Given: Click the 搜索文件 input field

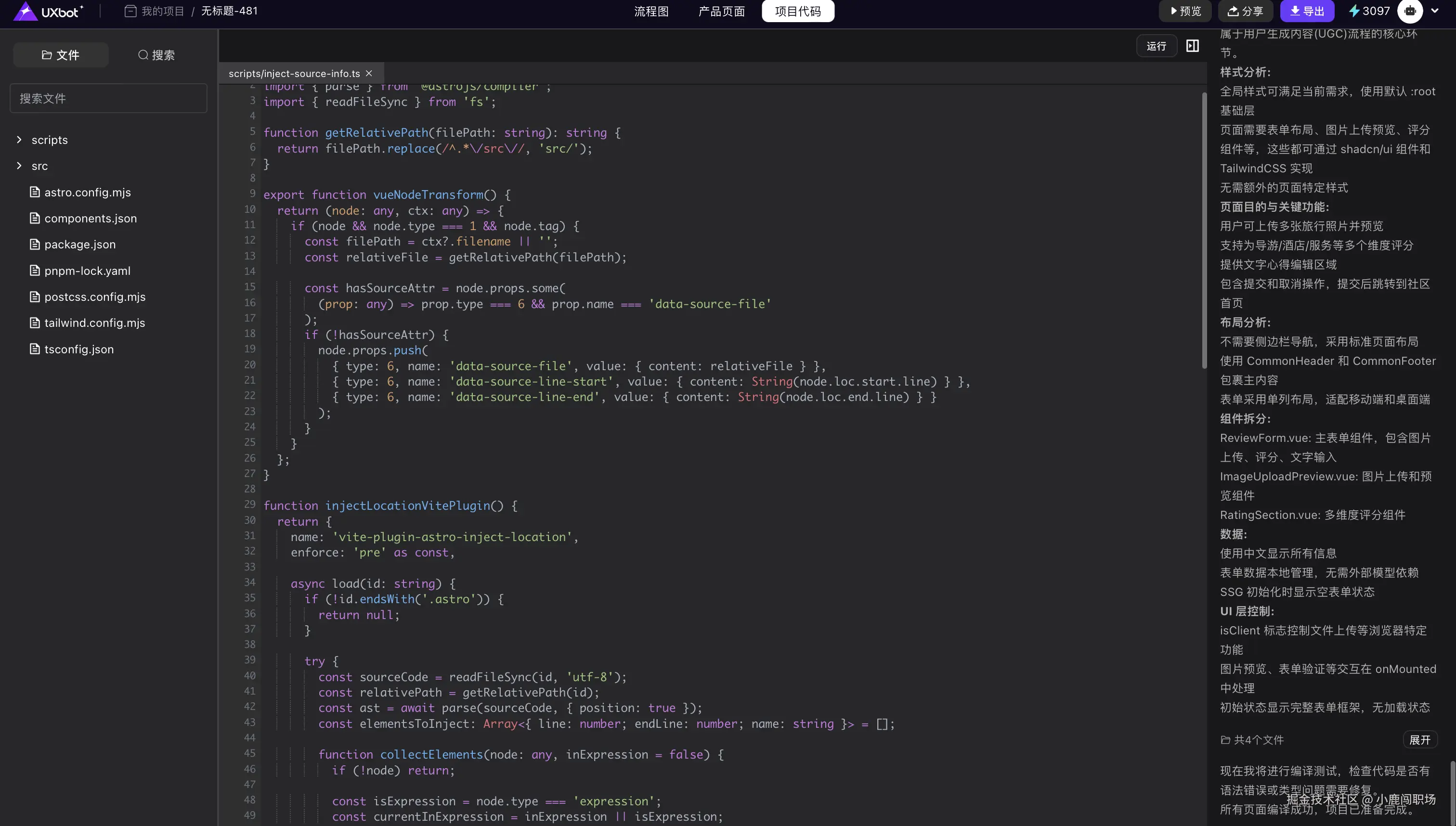Looking at the screenshot, I should point(108,99).
